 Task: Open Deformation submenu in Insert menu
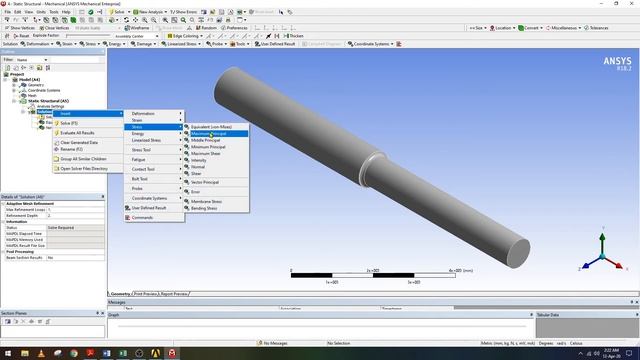154,113
